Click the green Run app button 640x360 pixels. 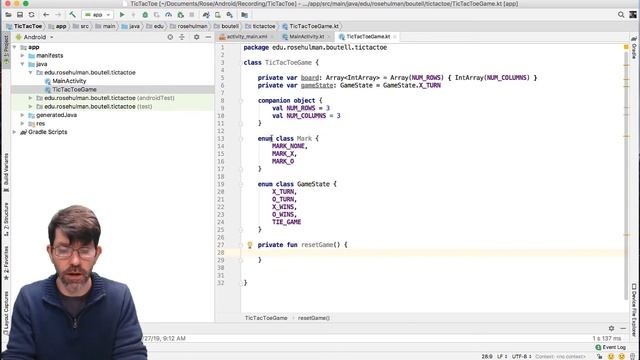pyautogui.click(x=122, y=15)
